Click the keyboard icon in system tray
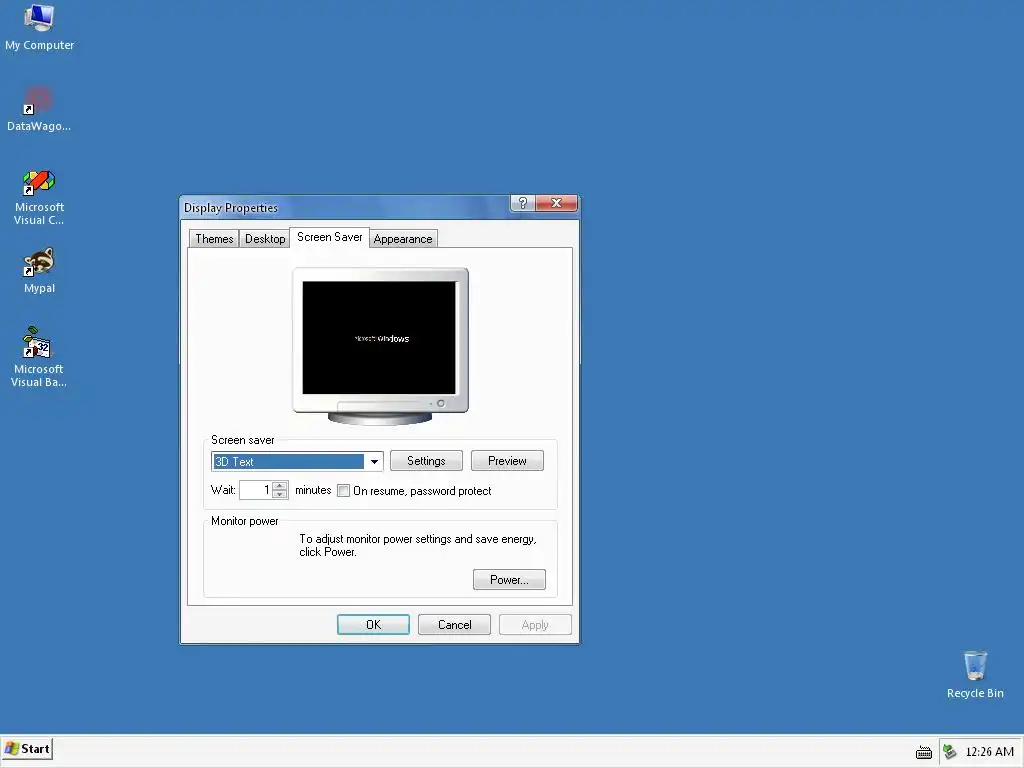The width and height of the screenshot is (1024, 768). pos(923,752)
